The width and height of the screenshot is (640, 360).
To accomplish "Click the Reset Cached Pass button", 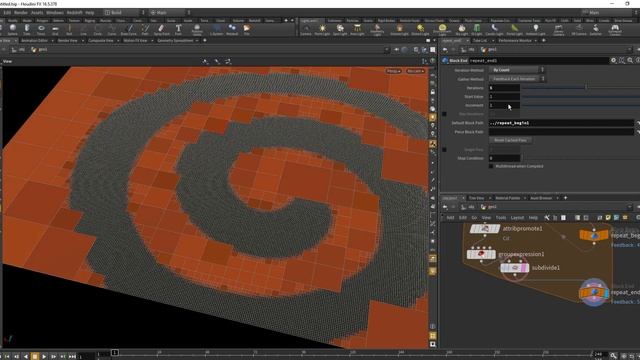I will click(510, 140).
